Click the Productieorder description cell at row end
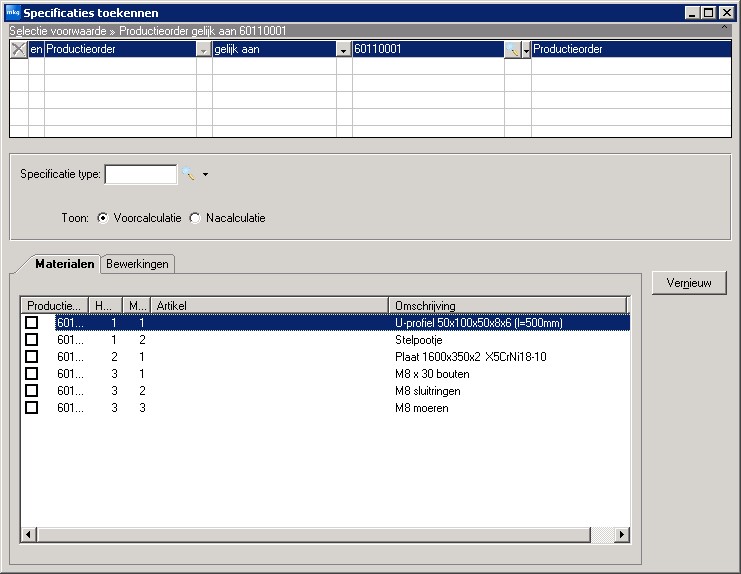The height and width of the screenshot is (574, 741). point(631,49)
